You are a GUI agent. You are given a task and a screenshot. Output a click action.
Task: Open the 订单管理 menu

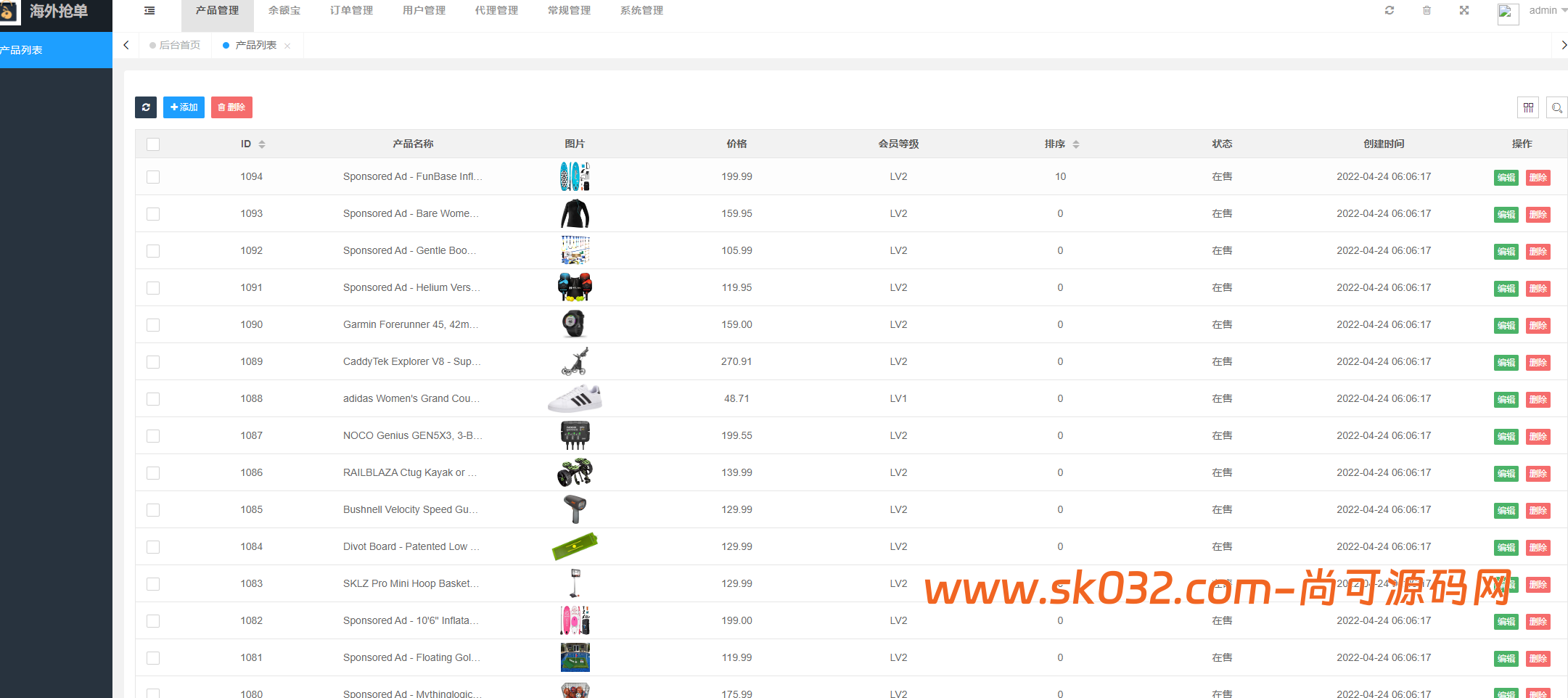(351, 11)
